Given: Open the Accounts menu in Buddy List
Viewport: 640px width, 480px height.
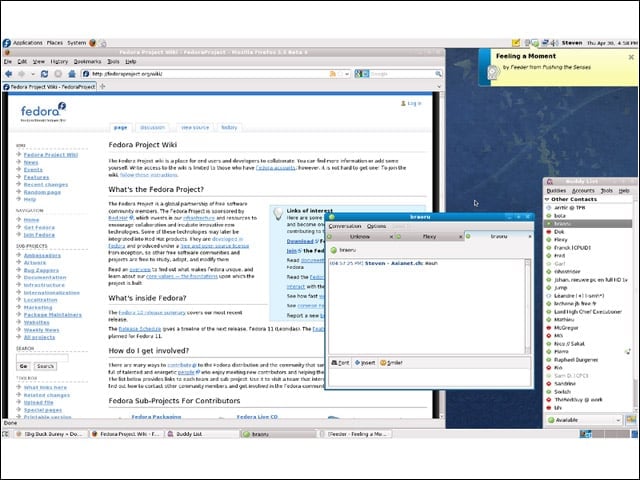Looking at the screenshot, I should click(583, 191).
